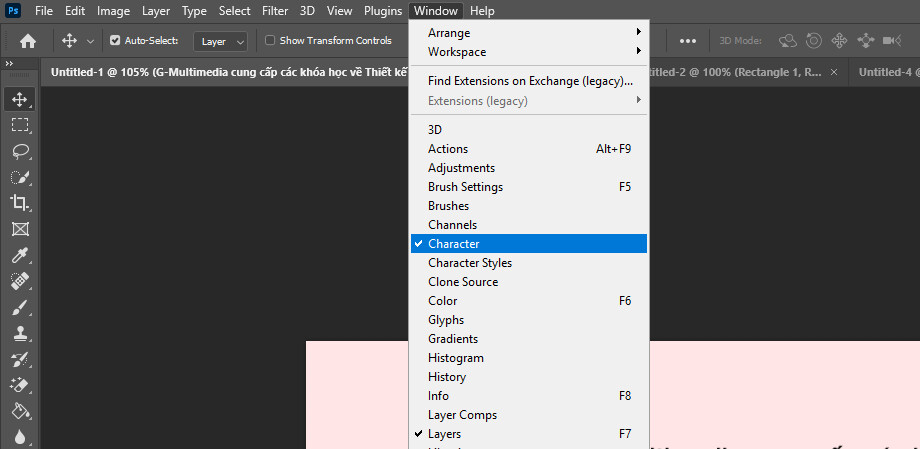Enable Show Transform Controls checkbox
Screen dimensions: 920x449
(270, 41)
